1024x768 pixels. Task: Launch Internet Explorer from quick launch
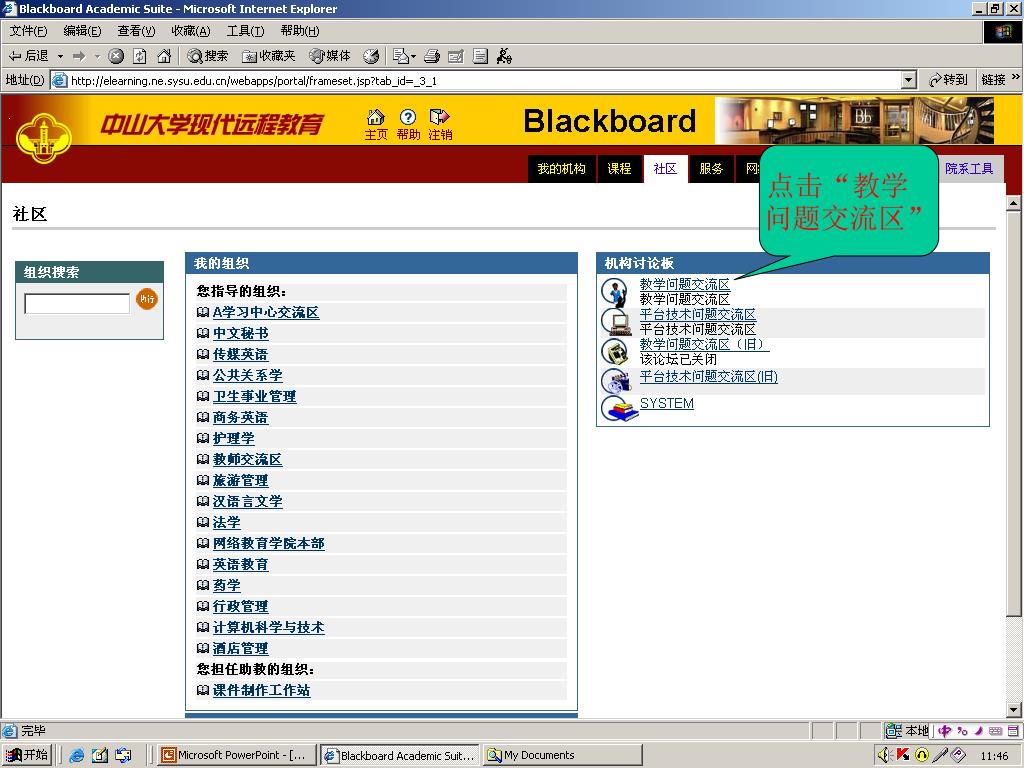(76, 756)
